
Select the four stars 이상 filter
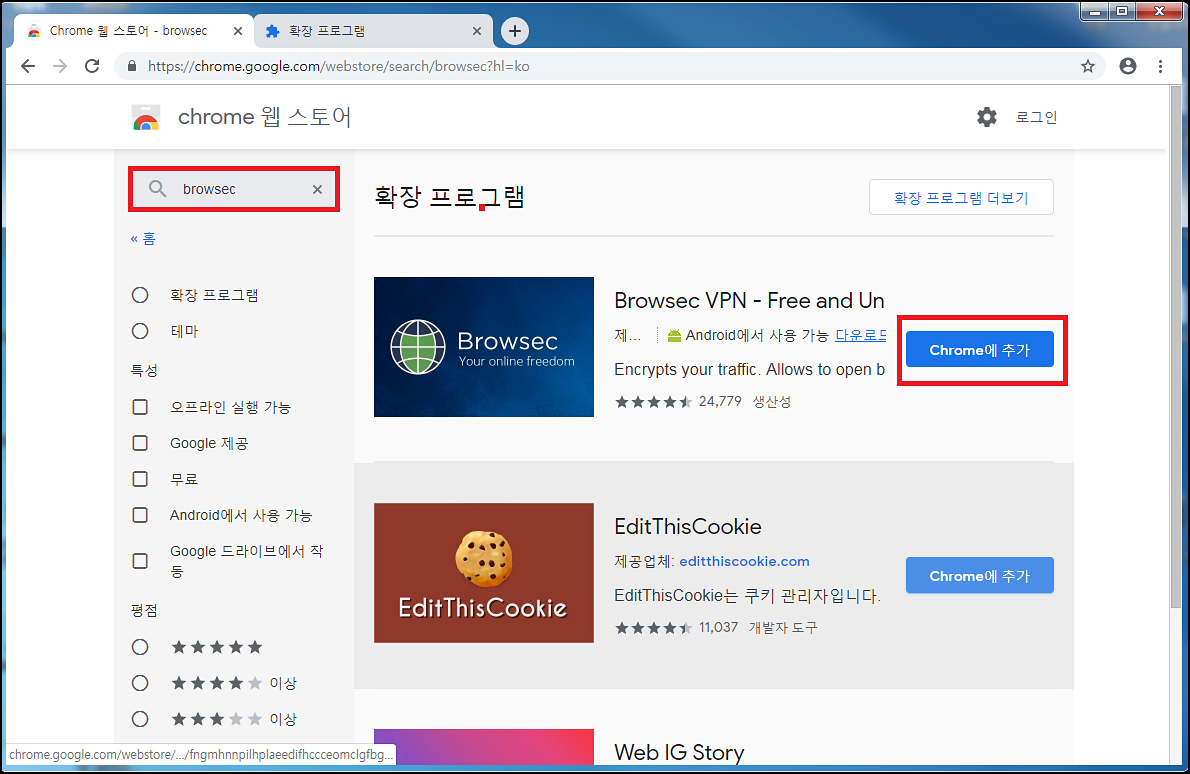(140, 683)
